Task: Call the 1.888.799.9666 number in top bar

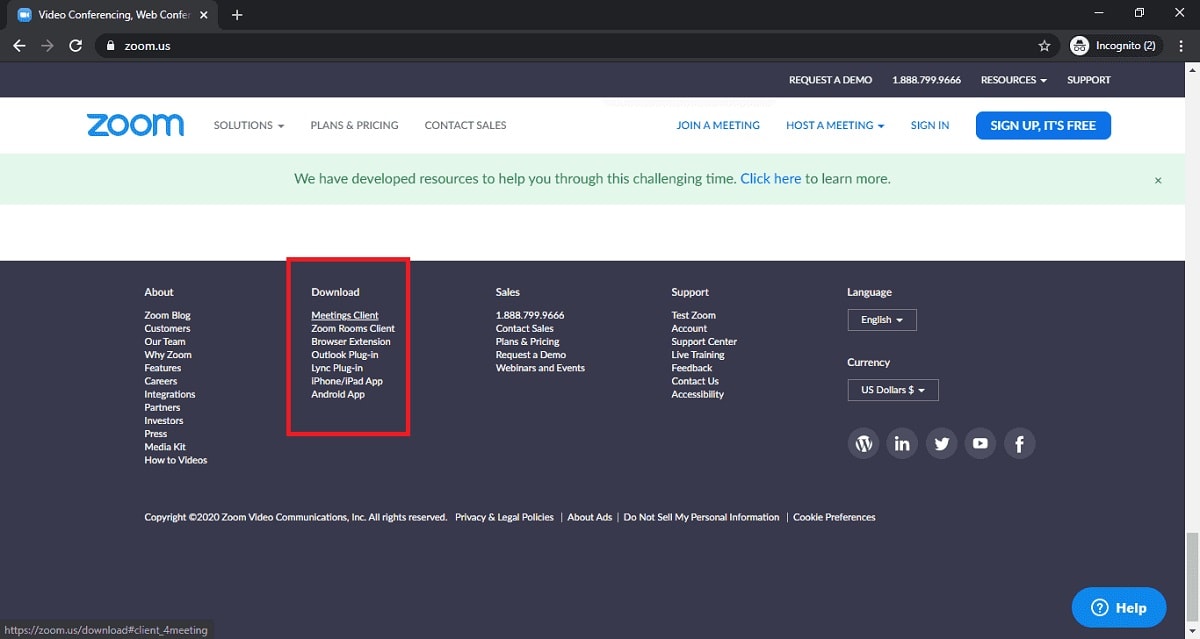Action: [927, 80]
